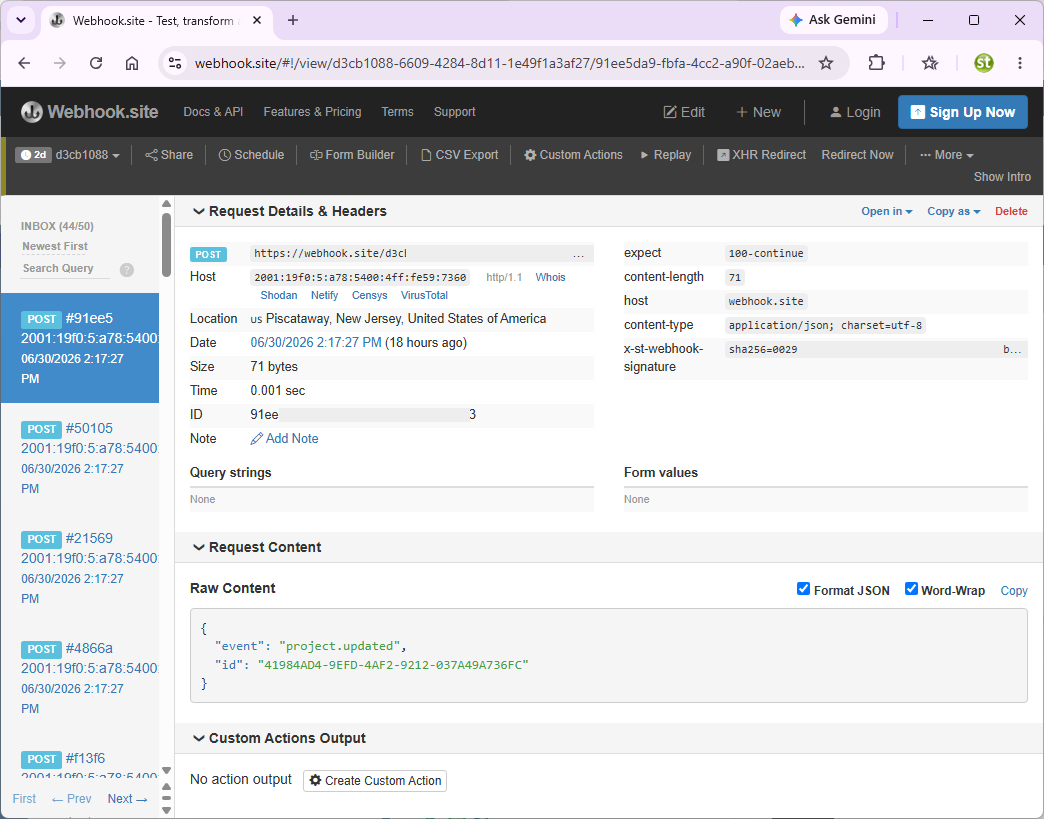1044x819 pixels.
Task: Toggle the Word-Wrap checkbox
Action: pos(911,589)
